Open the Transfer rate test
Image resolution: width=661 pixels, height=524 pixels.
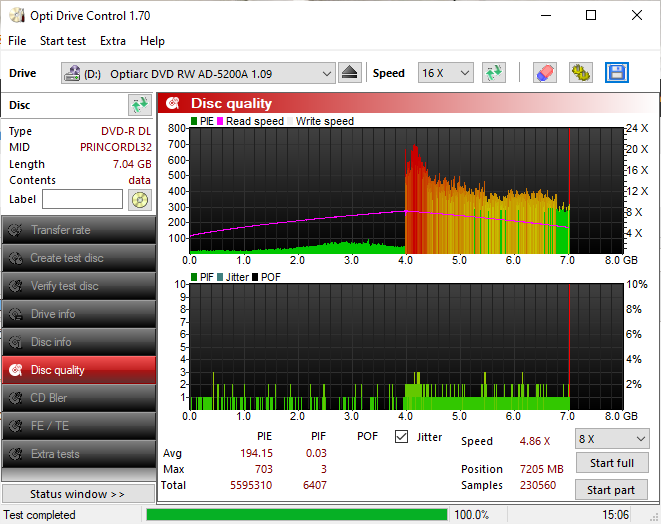(x=79, y=230)
